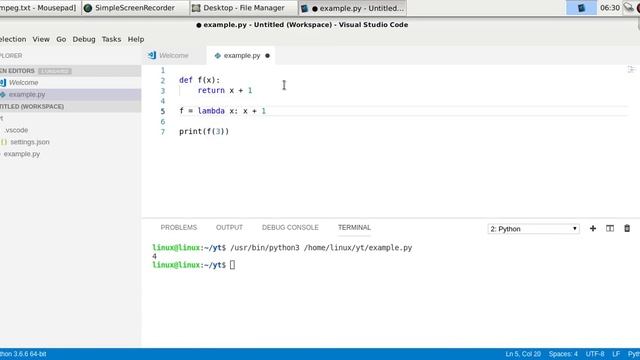640x360 pixels.
Task: Collapse the Untitled (Workspace) section header
Action: click(70, 107)
